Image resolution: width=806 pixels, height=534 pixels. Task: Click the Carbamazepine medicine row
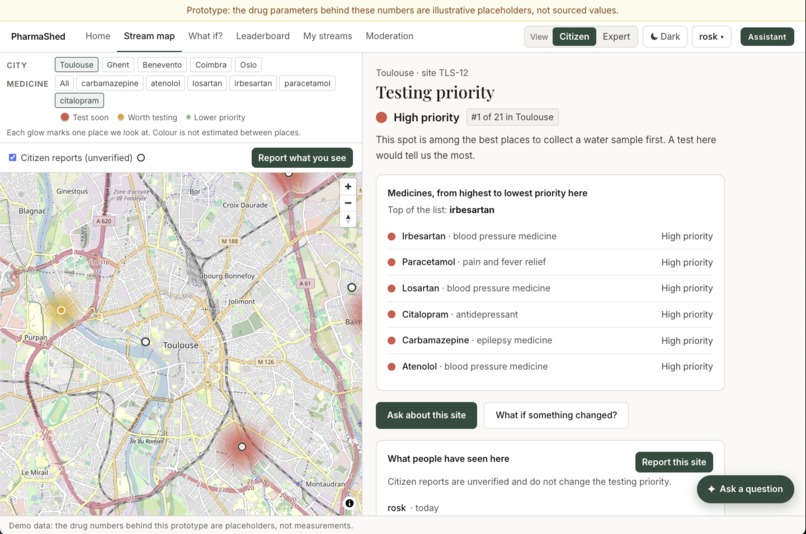(550, 340)
